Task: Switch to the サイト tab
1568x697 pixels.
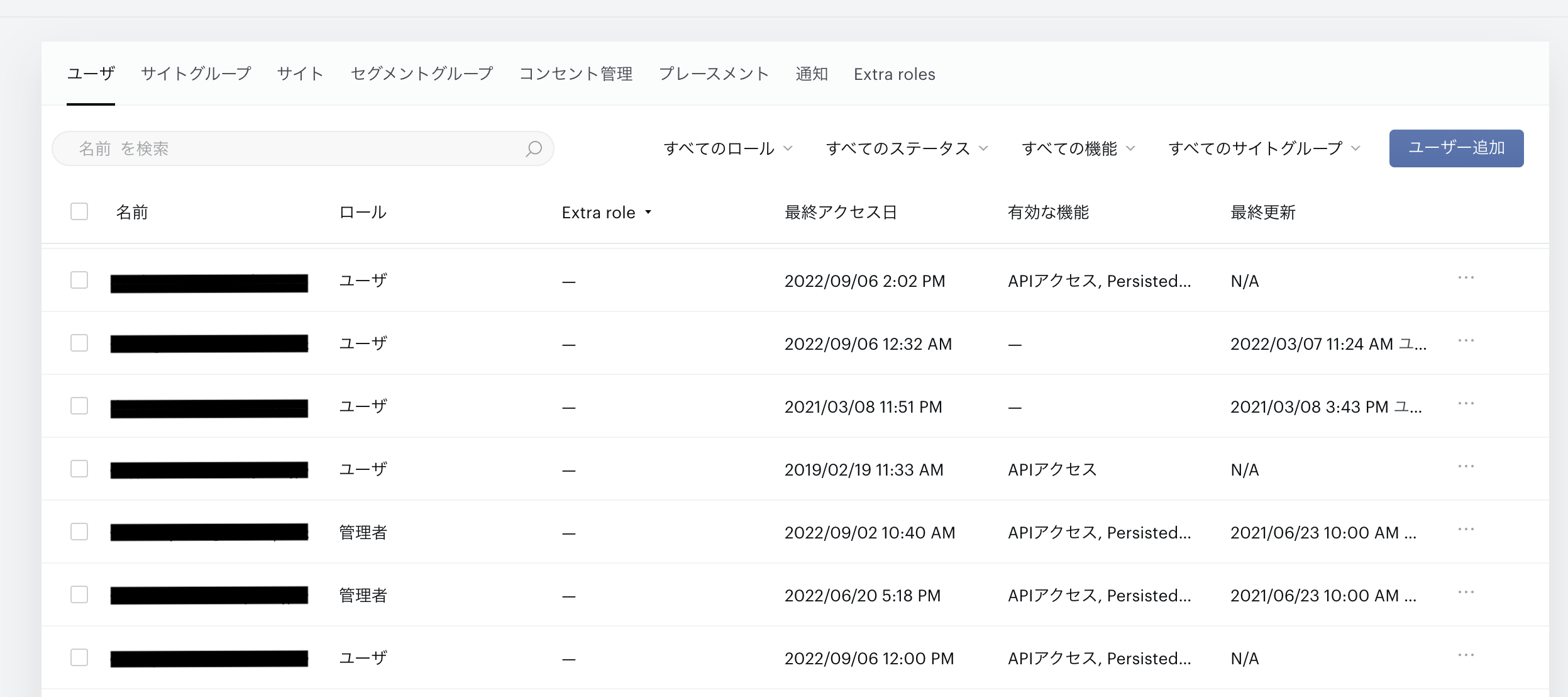Action: click(301, 74)
